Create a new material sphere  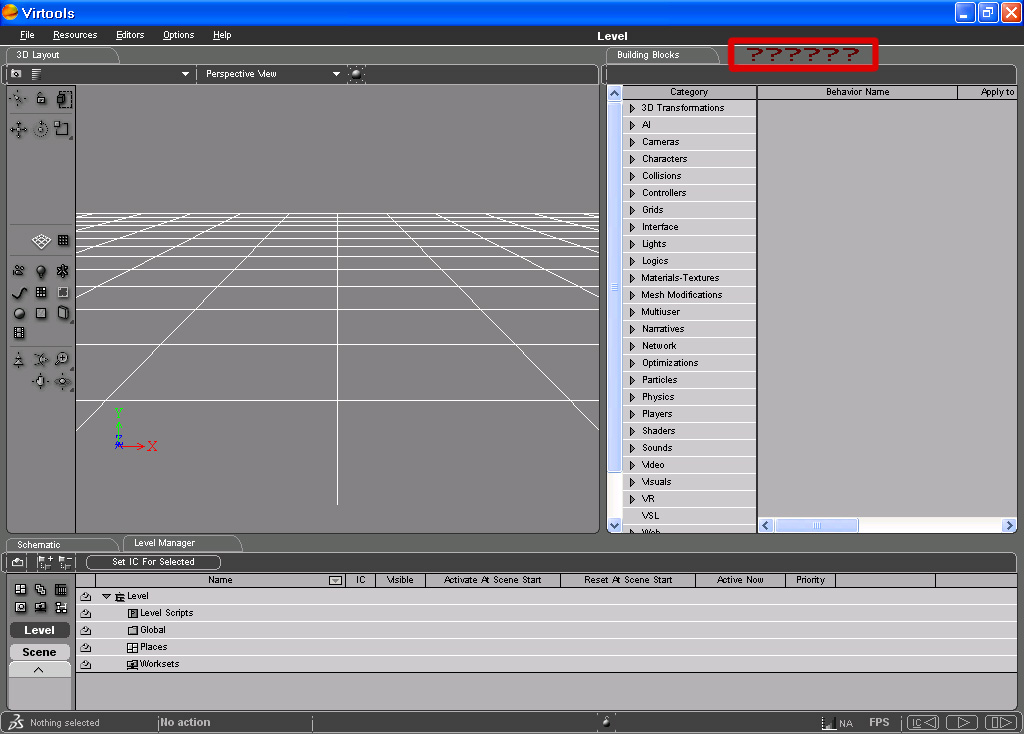(19, 313)
